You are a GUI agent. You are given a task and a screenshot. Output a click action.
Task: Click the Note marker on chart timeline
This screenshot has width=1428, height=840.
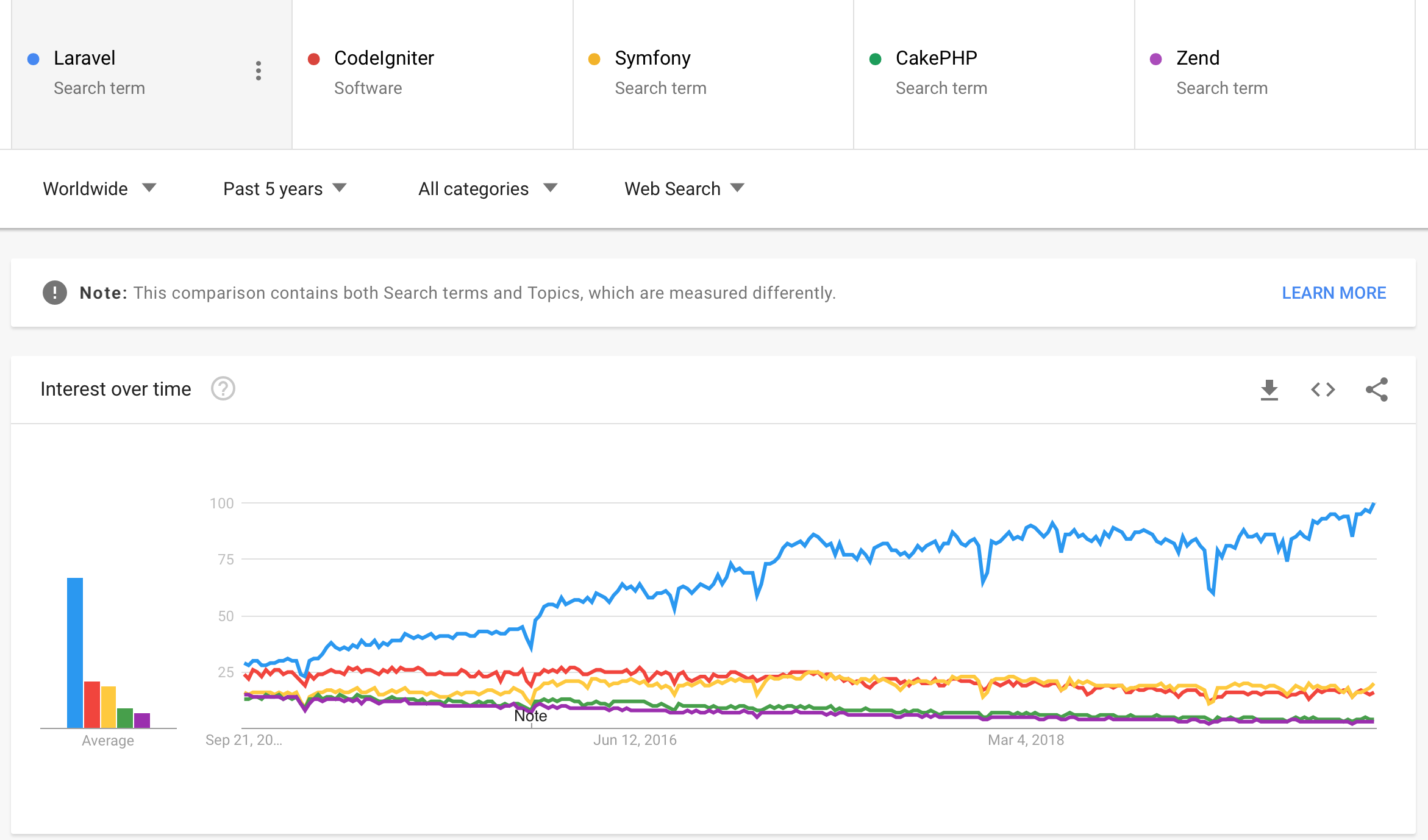click(530, 716)
